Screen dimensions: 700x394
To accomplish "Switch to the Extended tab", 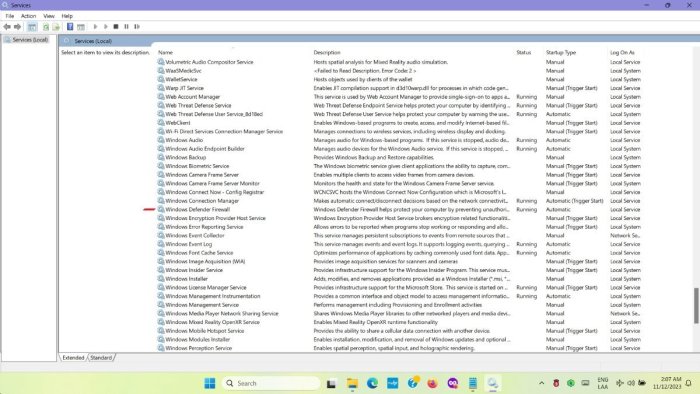I will 73,358.
